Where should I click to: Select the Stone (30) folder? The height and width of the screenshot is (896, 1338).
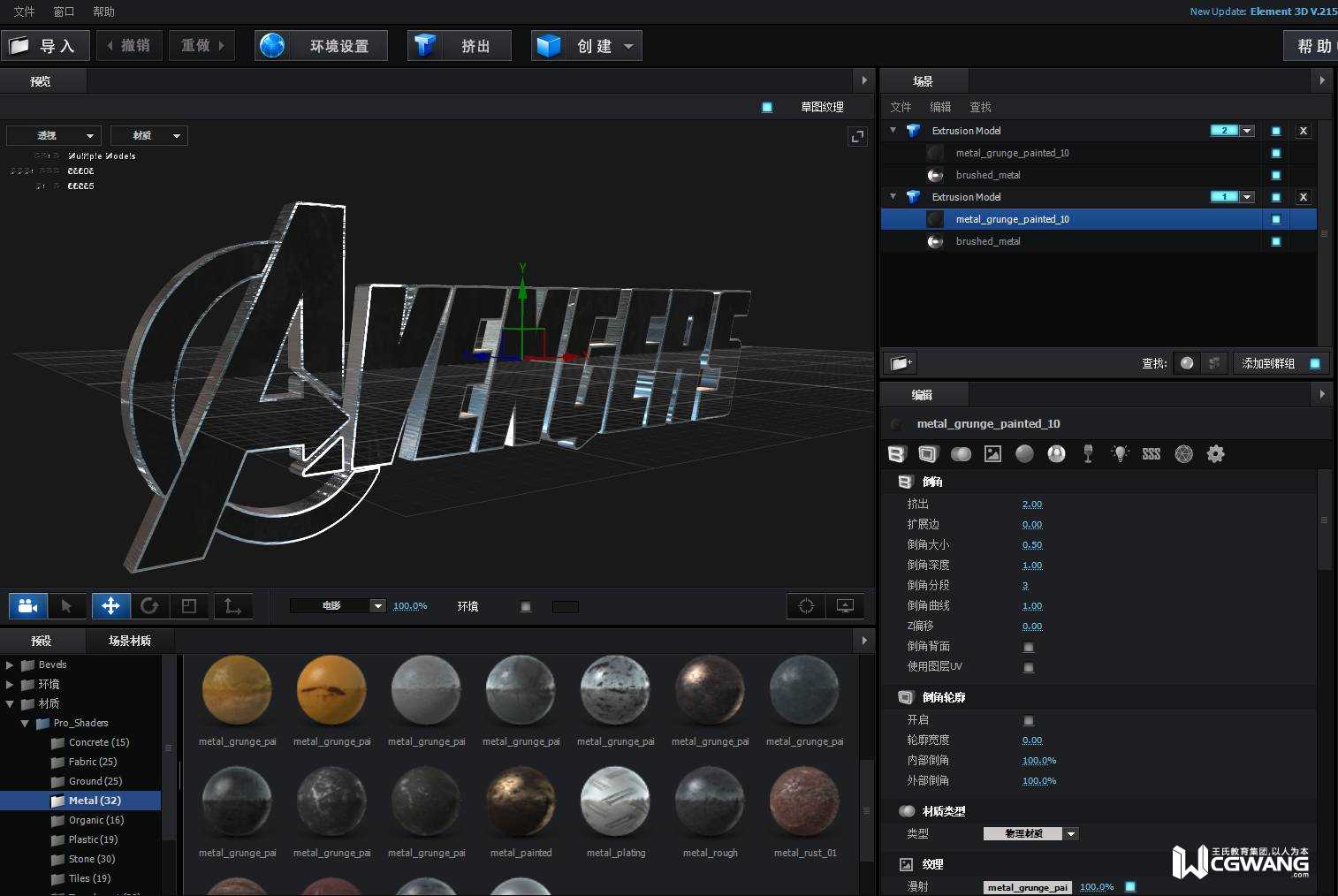tap(92, 859)
